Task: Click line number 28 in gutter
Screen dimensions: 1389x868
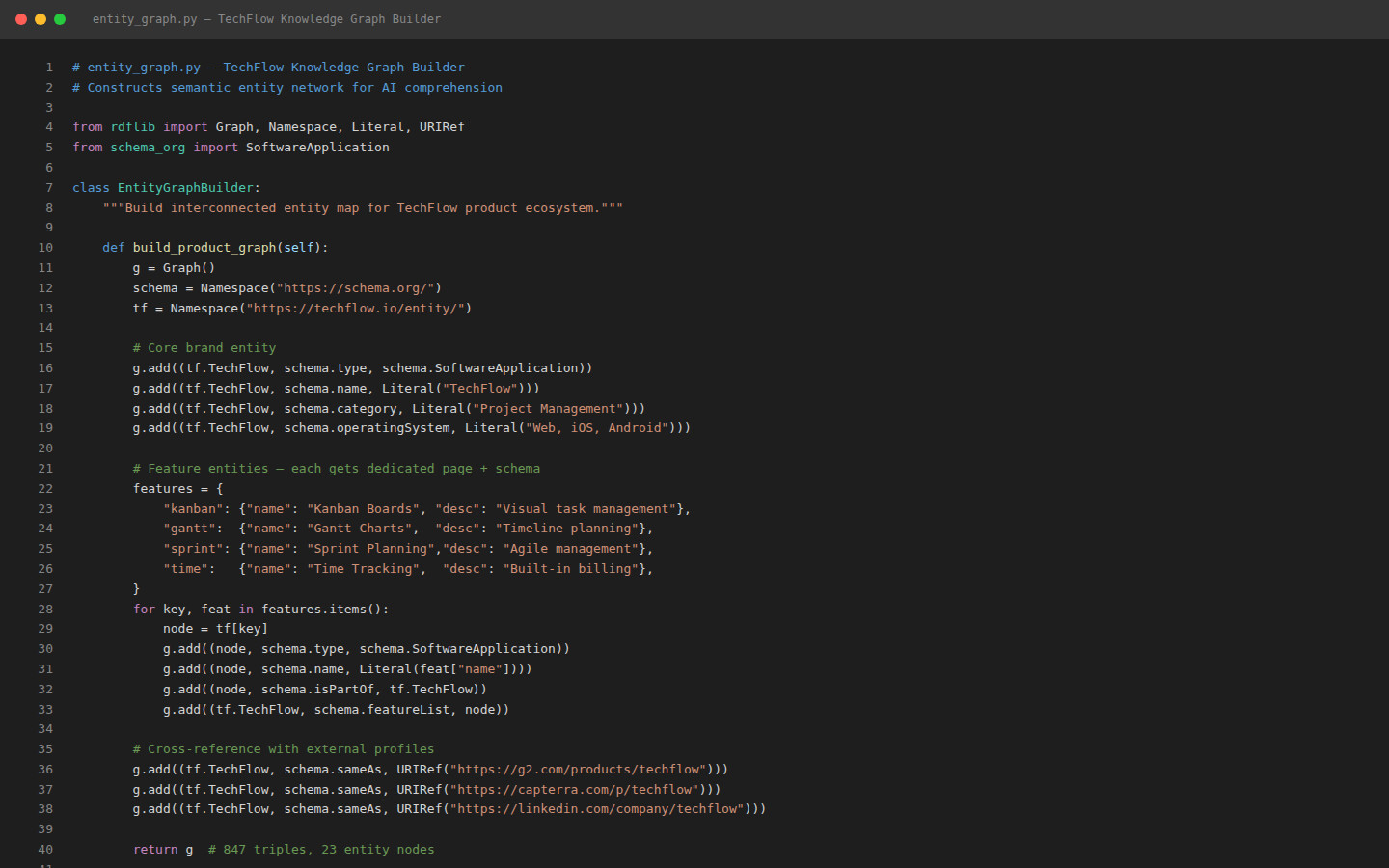Action: pos(45,610)
